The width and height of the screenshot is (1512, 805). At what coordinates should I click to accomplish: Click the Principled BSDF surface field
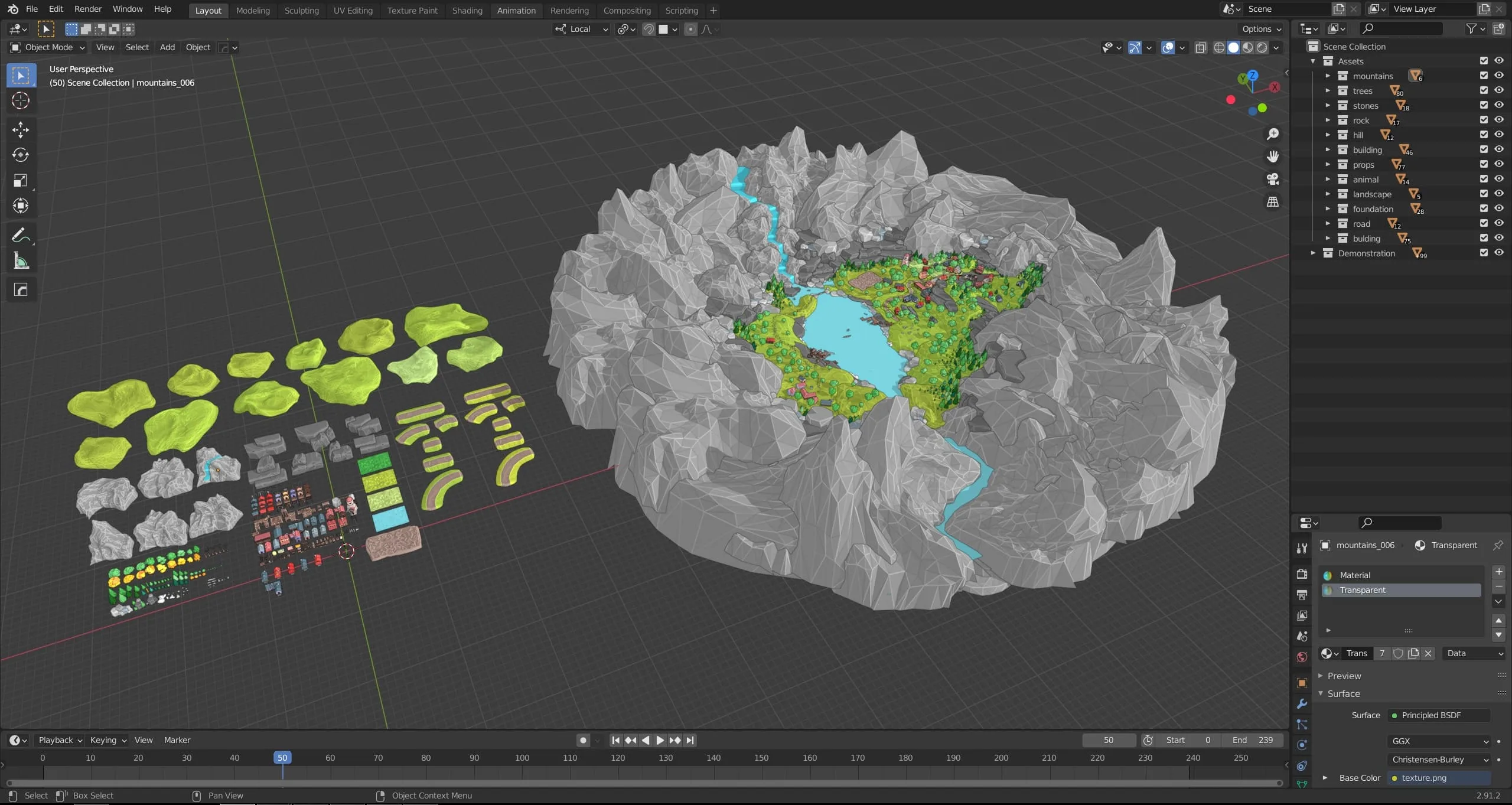coord(1439,715)
